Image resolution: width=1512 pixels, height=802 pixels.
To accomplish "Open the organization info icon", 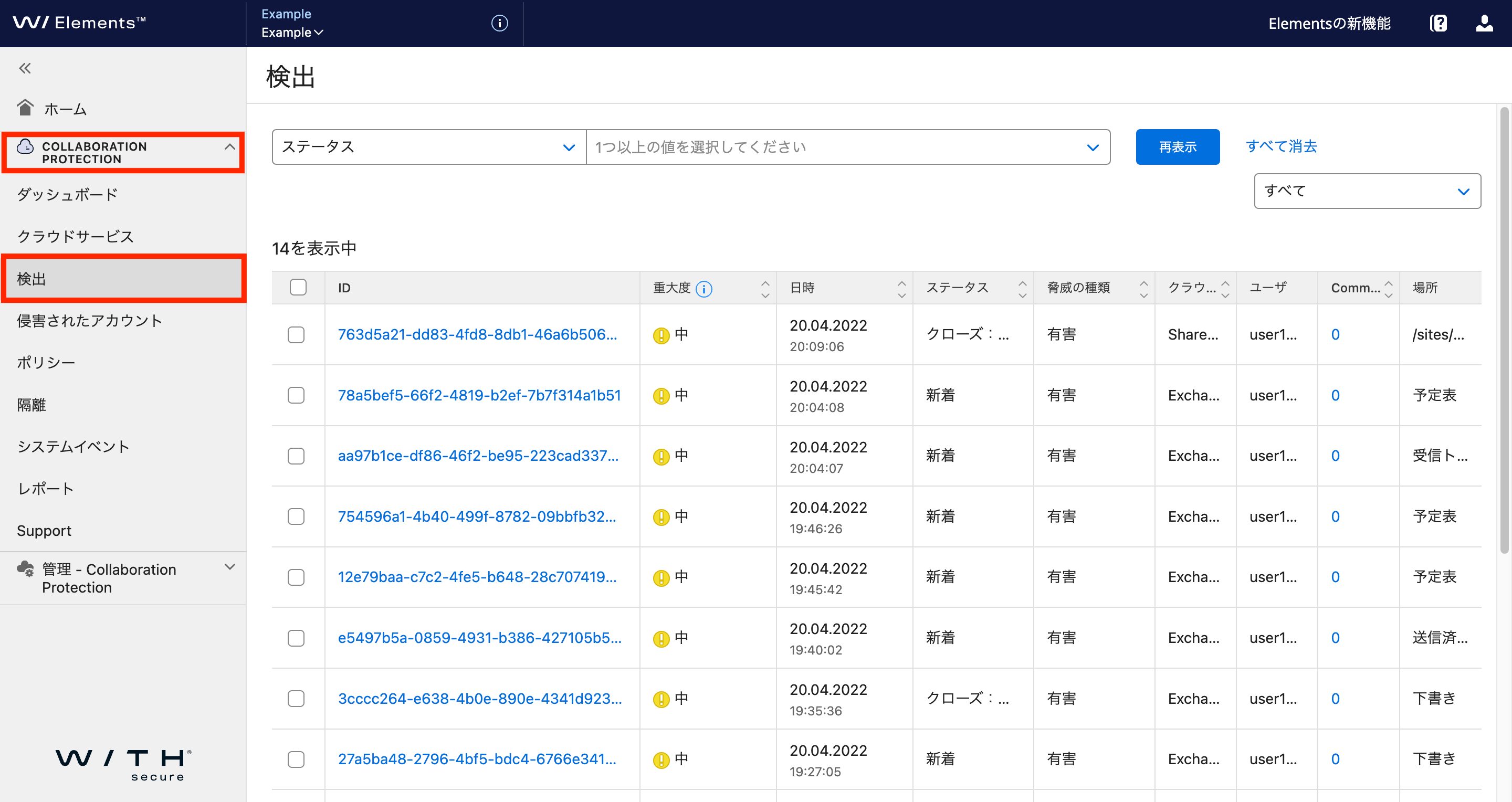I will [x=499, y=23].
